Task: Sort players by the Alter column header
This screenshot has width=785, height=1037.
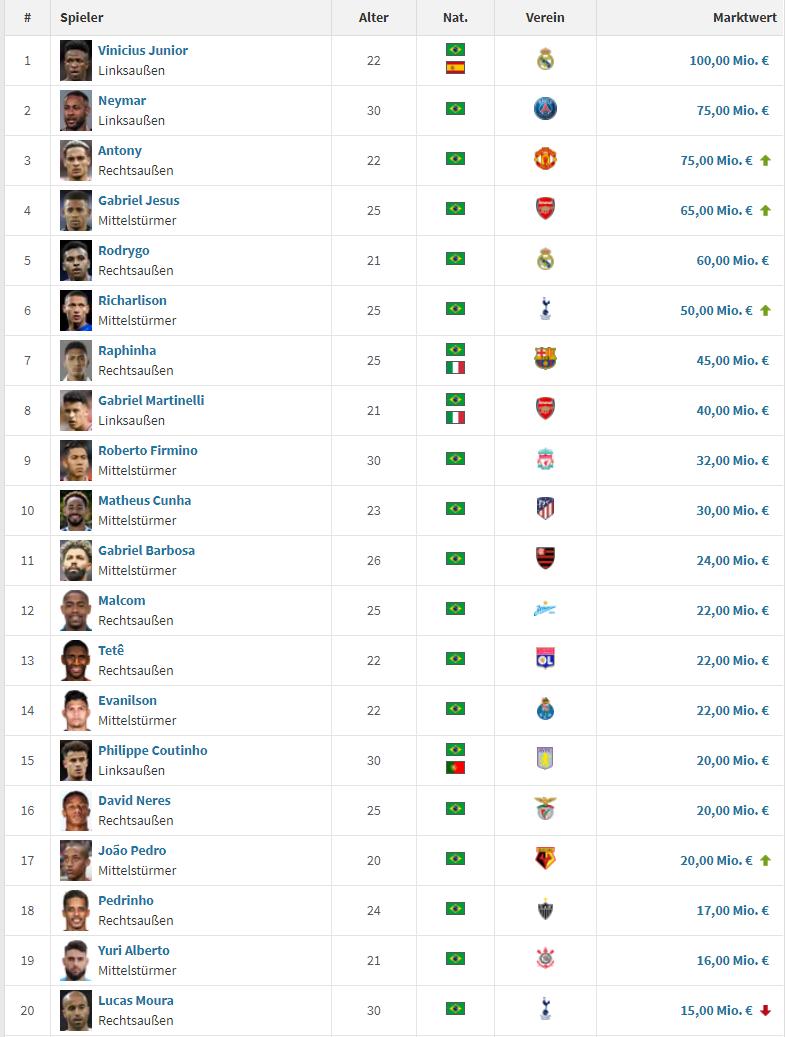Action: pyautogui.click(x=374, y=18)
